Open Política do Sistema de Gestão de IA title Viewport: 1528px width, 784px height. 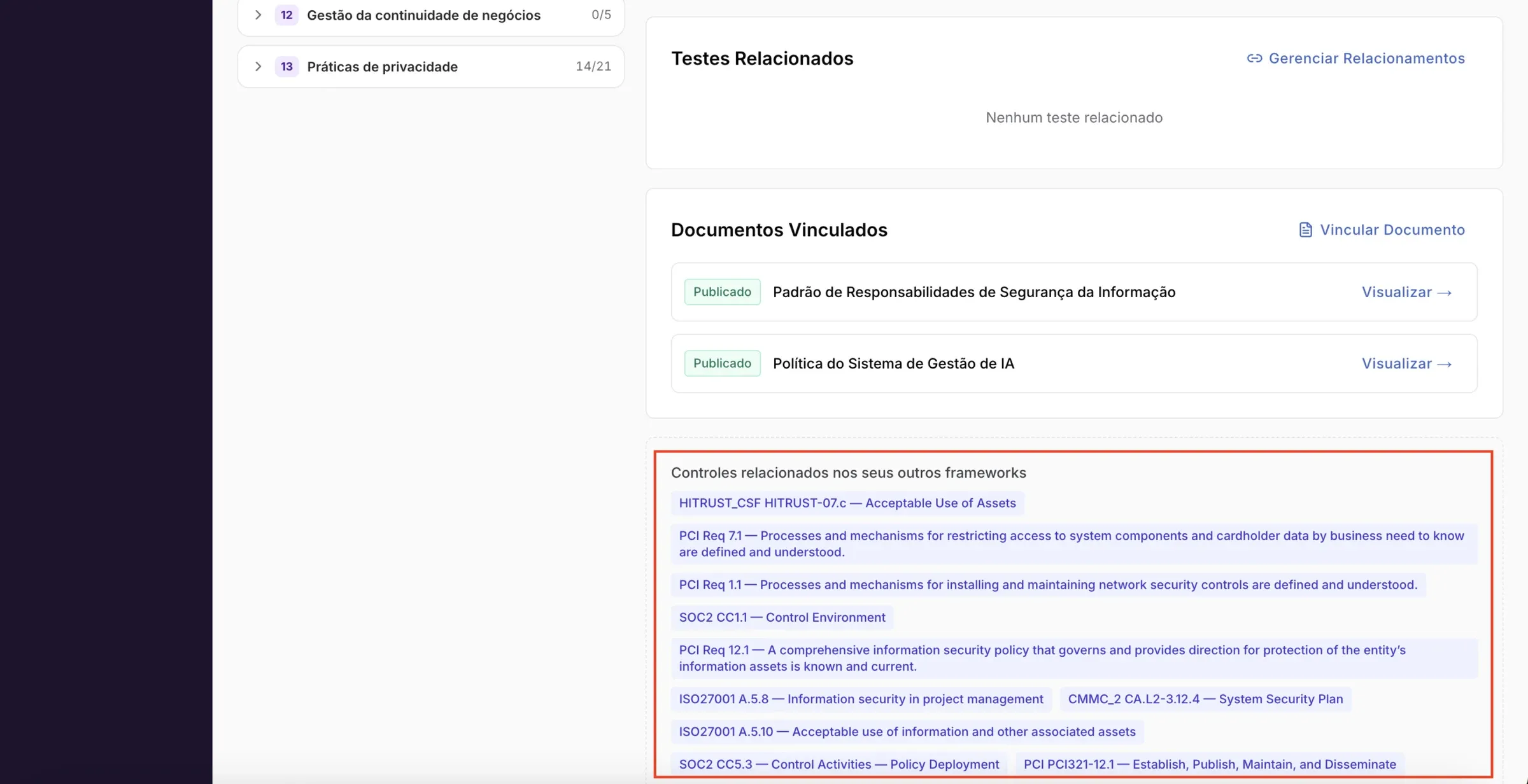pyautogui.click(x=893, y=363)
